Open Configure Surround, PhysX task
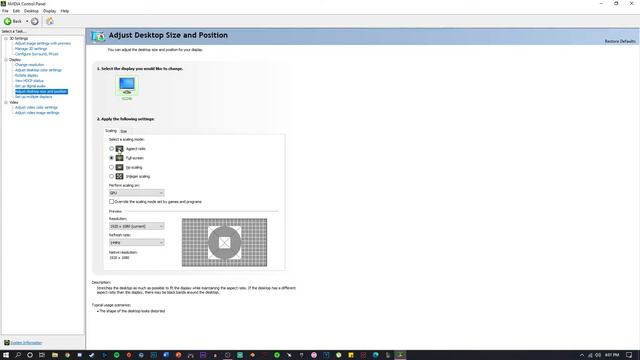Image resolution: width=640 pixels, height=360 pixels. (37, 54)
